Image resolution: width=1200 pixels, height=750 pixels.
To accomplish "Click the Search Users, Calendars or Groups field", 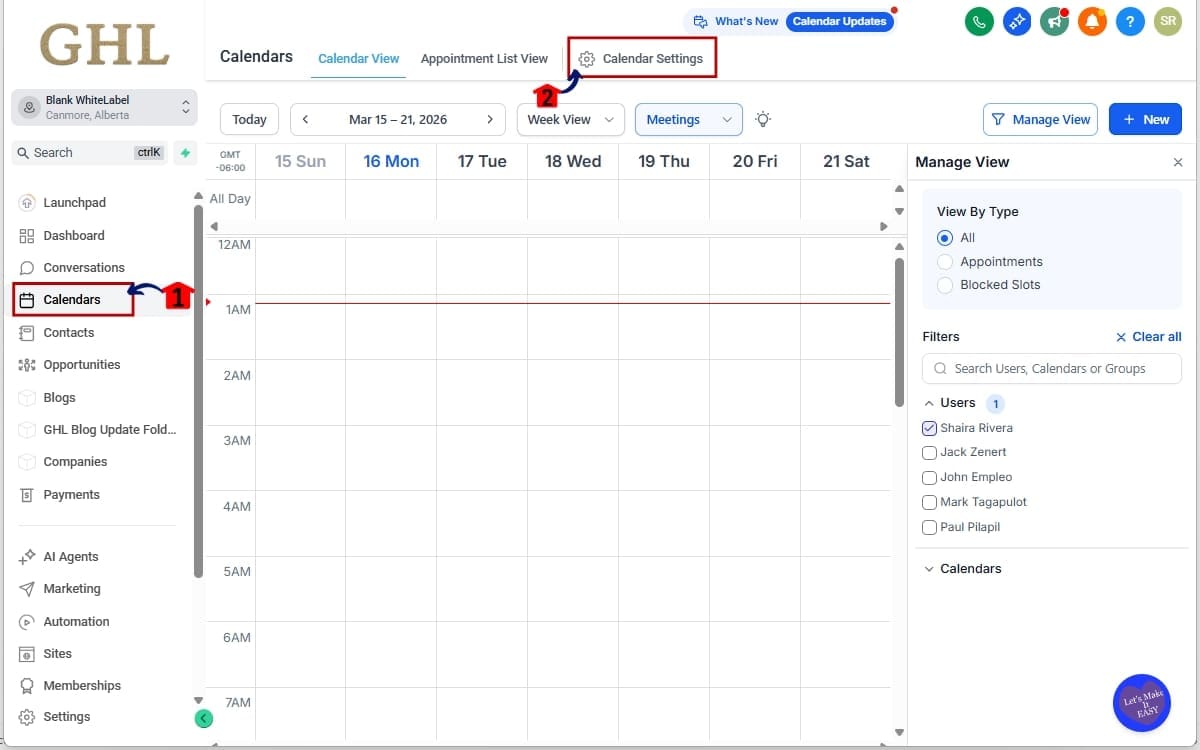I will pyautogui.click(x=1051, y=368).
